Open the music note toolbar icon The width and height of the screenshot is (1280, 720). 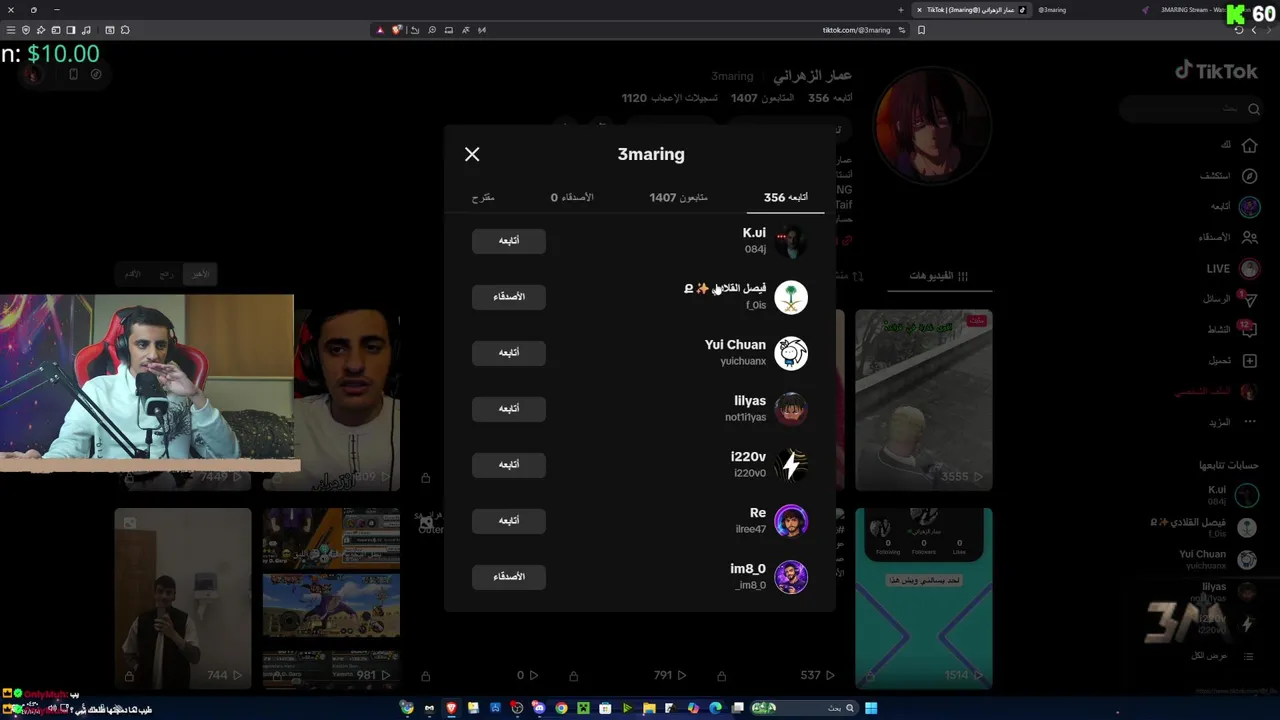pos(86,30)
